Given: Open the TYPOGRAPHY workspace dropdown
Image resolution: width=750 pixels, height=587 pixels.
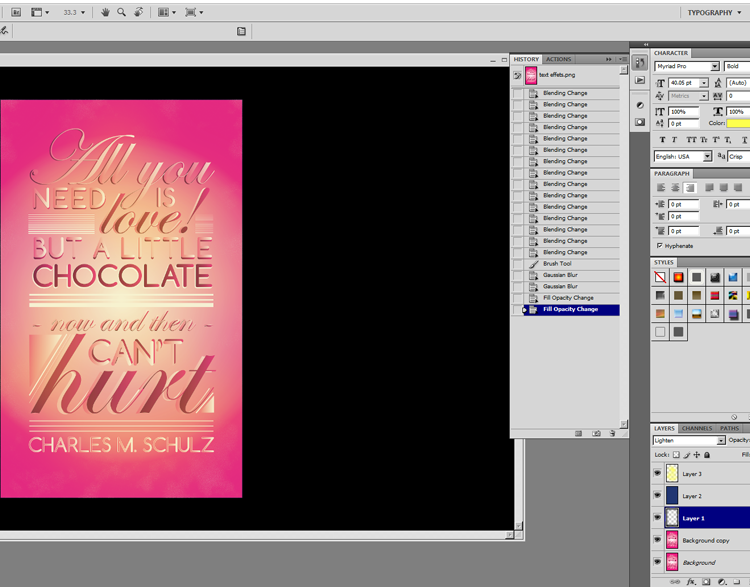Looking at the screenshot, I should pyautogui.click(x=715, y=12).
